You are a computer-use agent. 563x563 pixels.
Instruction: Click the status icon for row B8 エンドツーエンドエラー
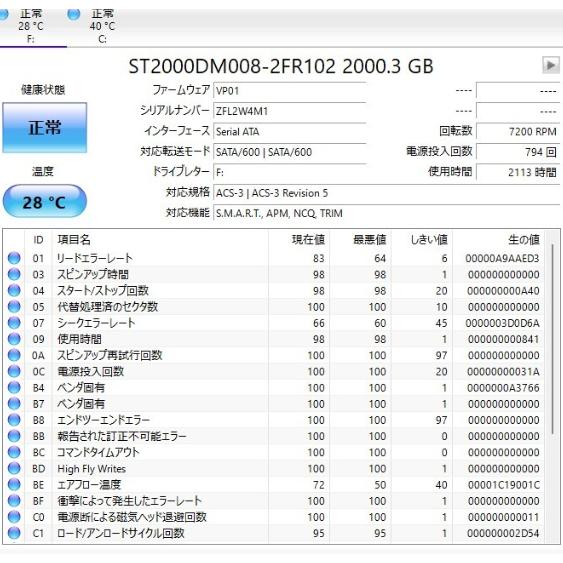click(14, 419)
